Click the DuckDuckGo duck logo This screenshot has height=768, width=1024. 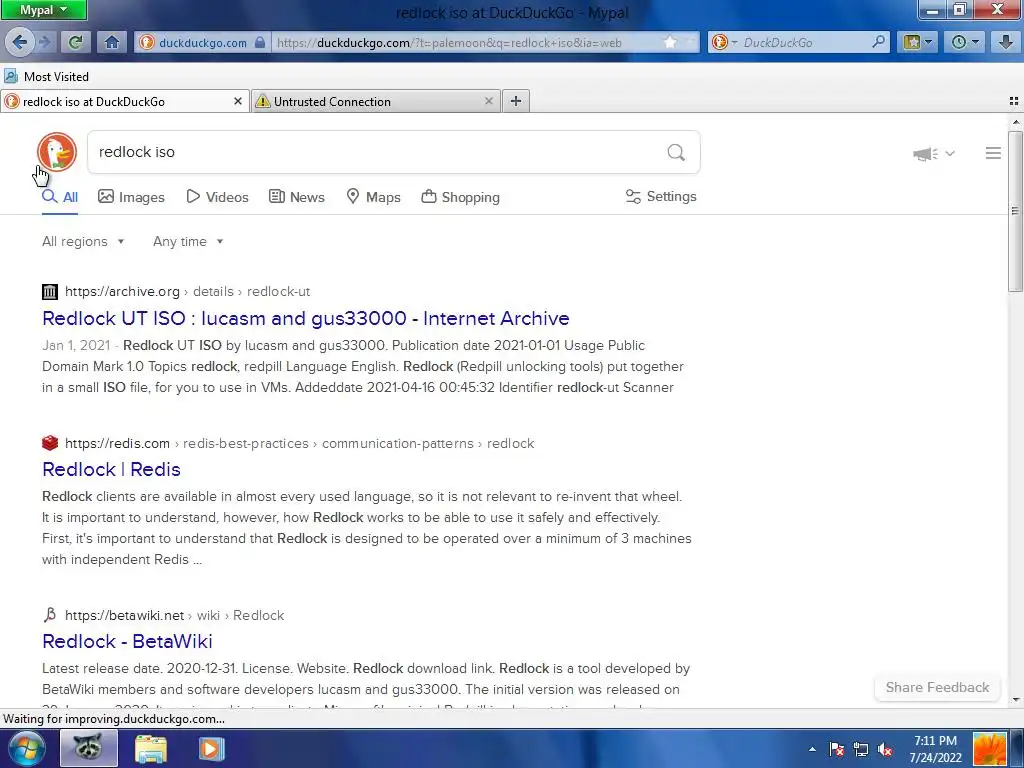tap(57, 152)
